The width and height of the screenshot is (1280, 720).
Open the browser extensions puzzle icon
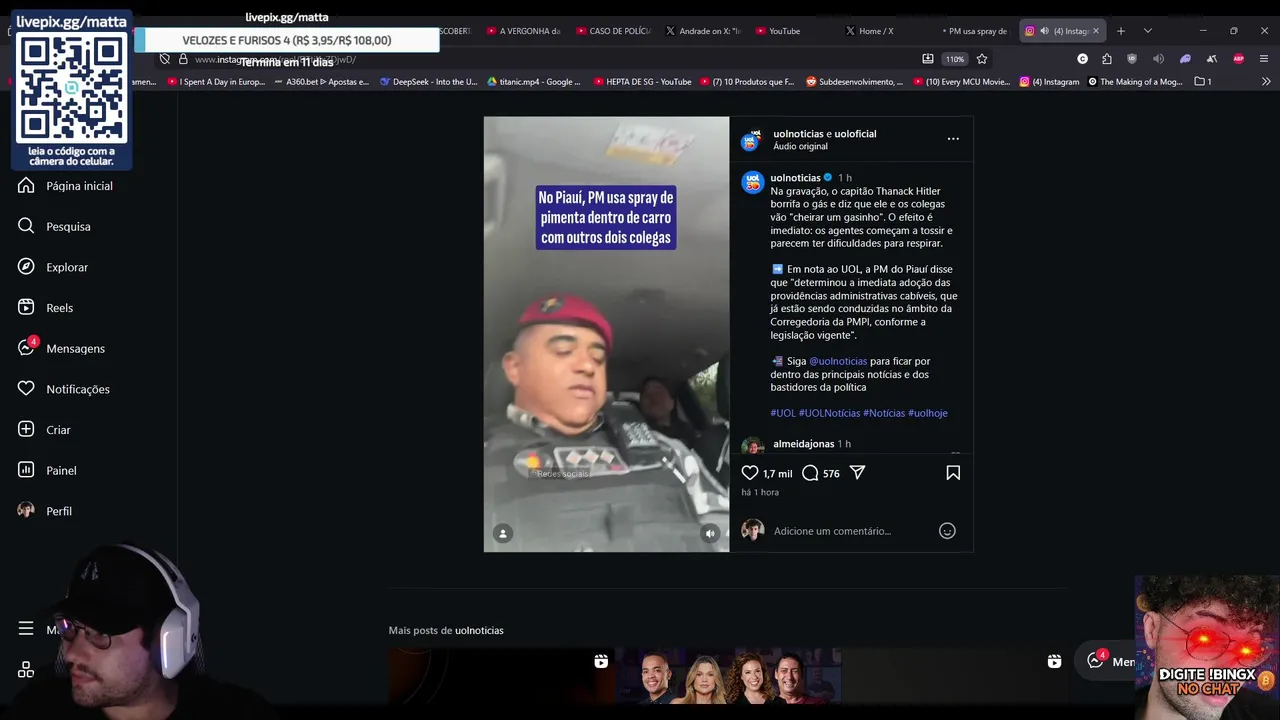tap(1107, 59)
